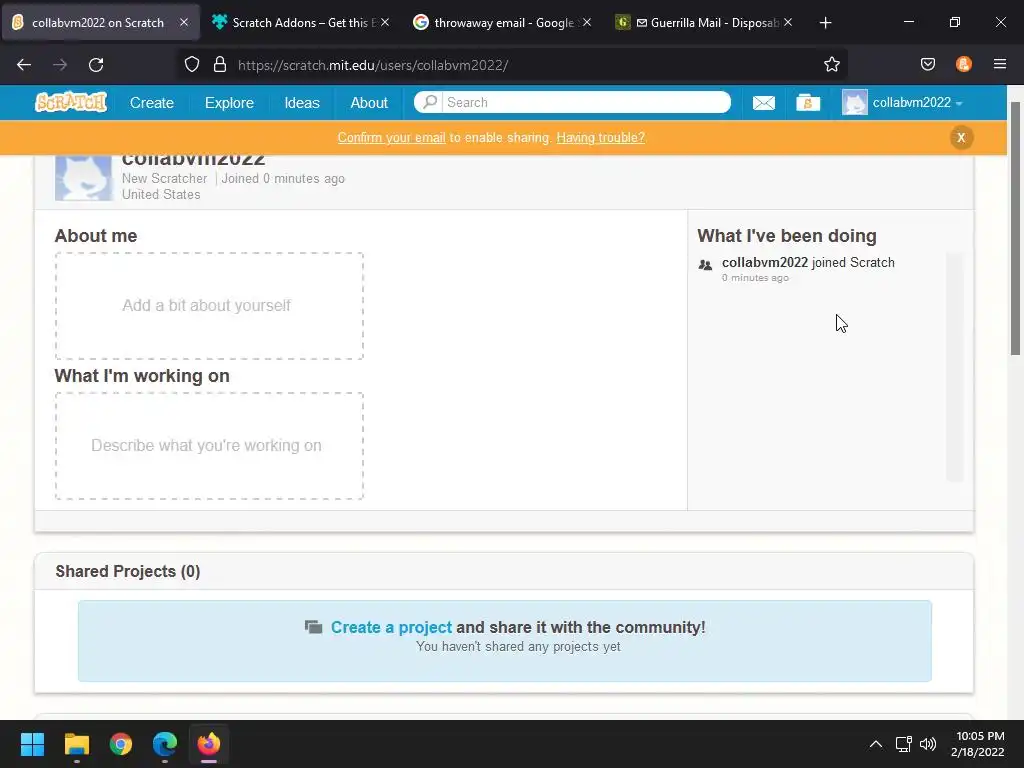Click Having trouble? link

(x=600, y=138)
